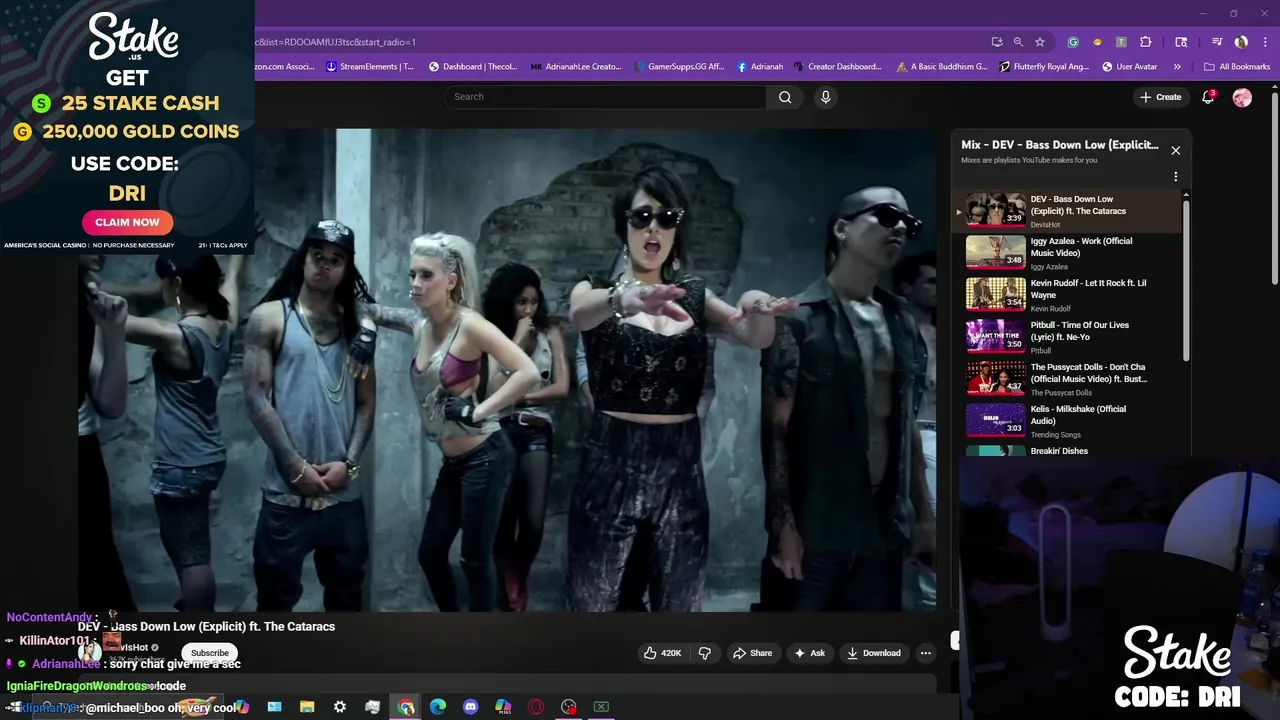Open the YouTube account avatar menu
Screen dimensions: 1280x720
tap(1242, 97)
